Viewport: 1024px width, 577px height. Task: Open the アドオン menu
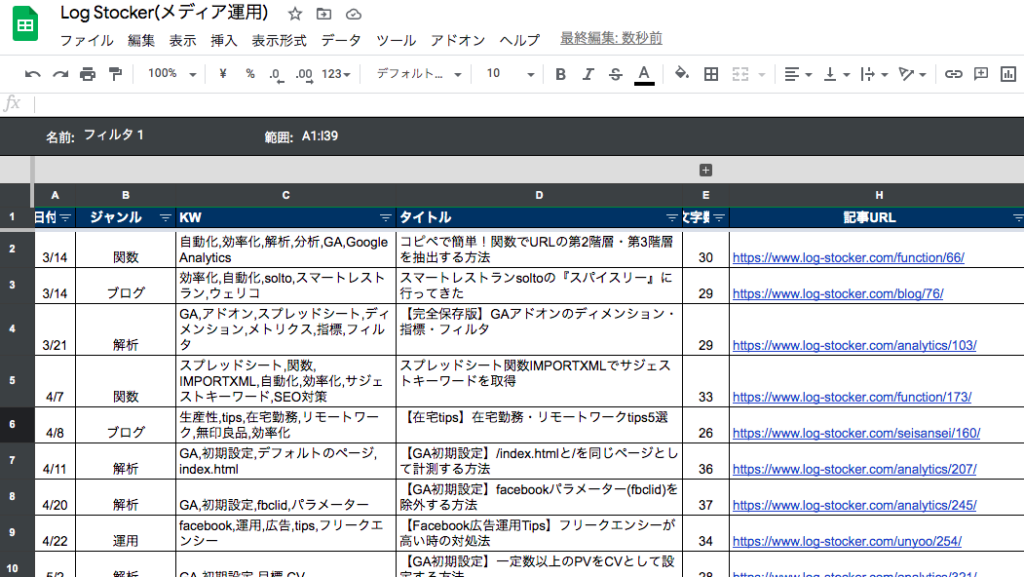455,40
